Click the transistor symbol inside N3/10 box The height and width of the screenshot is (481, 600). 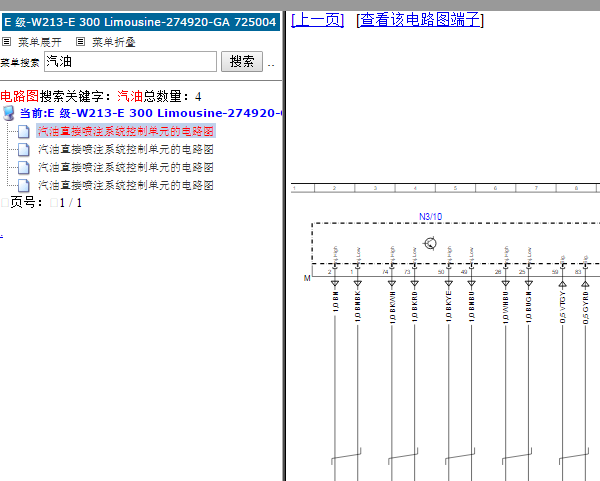(430, 243)
